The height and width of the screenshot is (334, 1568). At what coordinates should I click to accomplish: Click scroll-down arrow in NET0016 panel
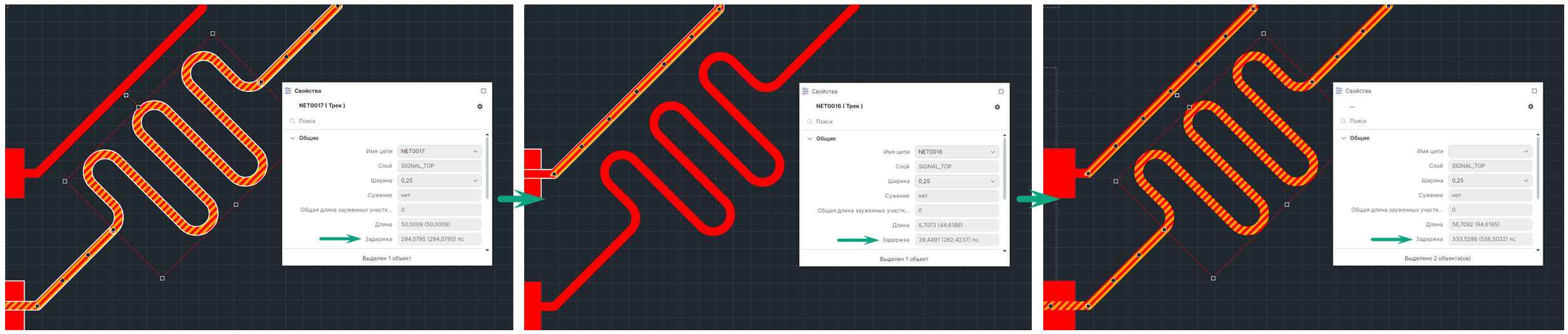pyautogui.click(x=1004, y=251)
